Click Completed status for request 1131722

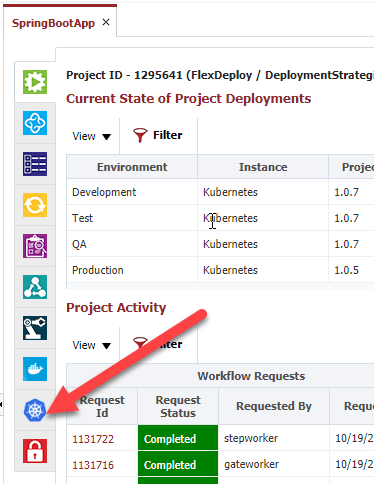pos(178,438)
